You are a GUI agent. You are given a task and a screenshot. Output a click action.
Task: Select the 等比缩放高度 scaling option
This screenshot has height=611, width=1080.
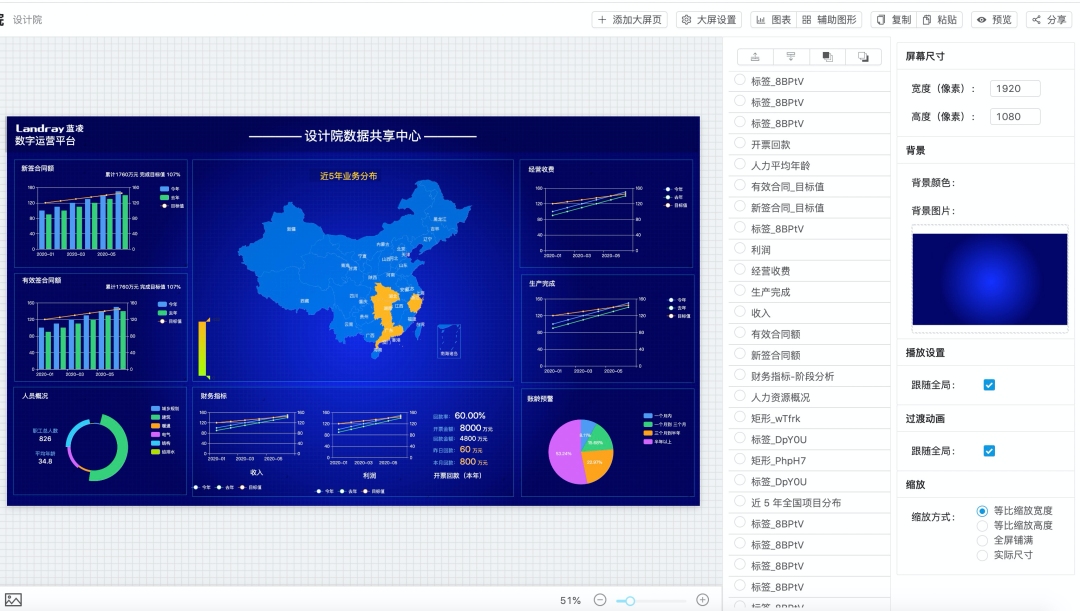click(982, 526)
